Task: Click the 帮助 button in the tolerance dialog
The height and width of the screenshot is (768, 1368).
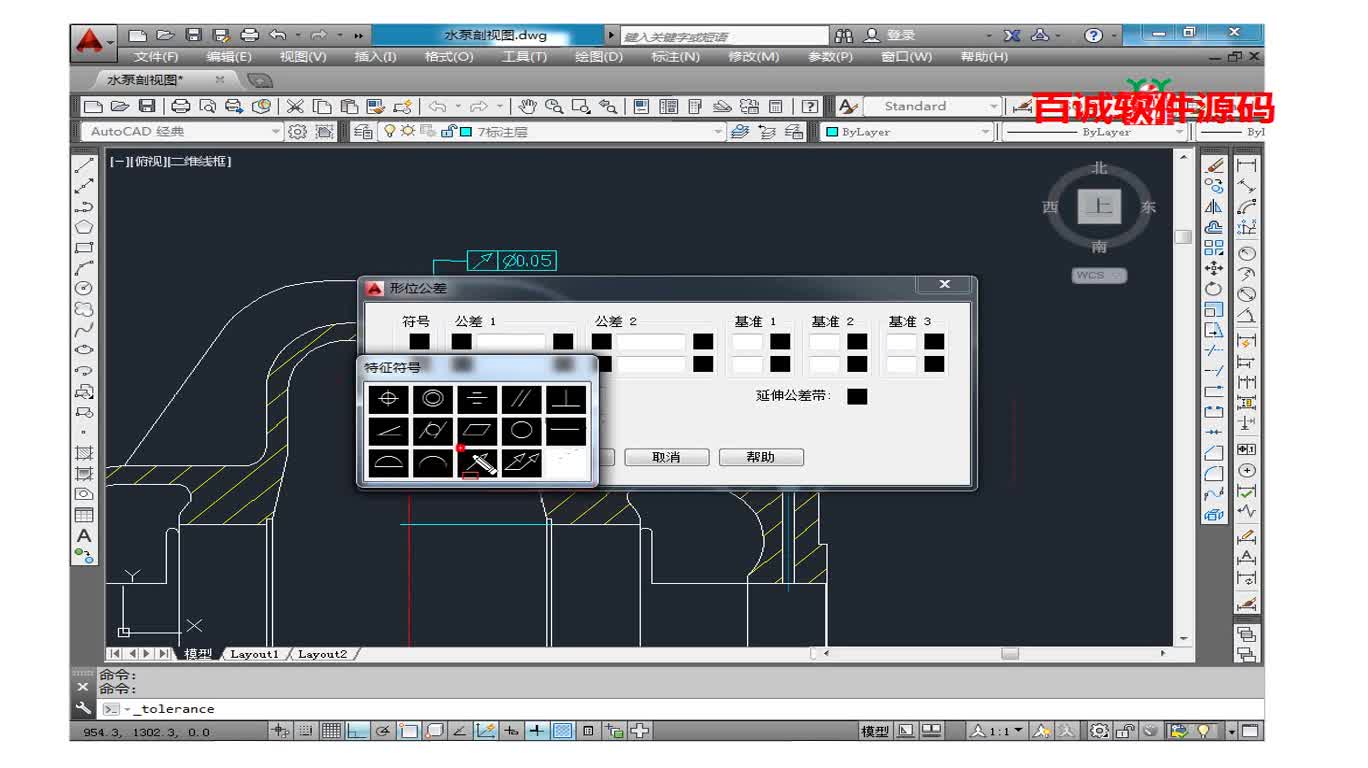Action: pos(761,456)
